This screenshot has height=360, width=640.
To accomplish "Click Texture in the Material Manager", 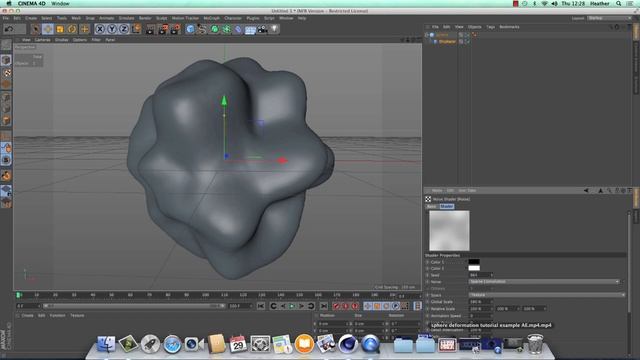I will pos(77,316).
